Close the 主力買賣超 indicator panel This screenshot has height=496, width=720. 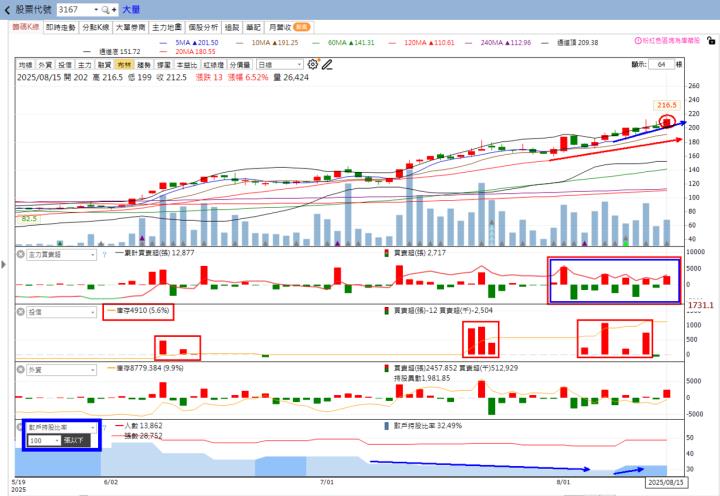tap(21, 254)
